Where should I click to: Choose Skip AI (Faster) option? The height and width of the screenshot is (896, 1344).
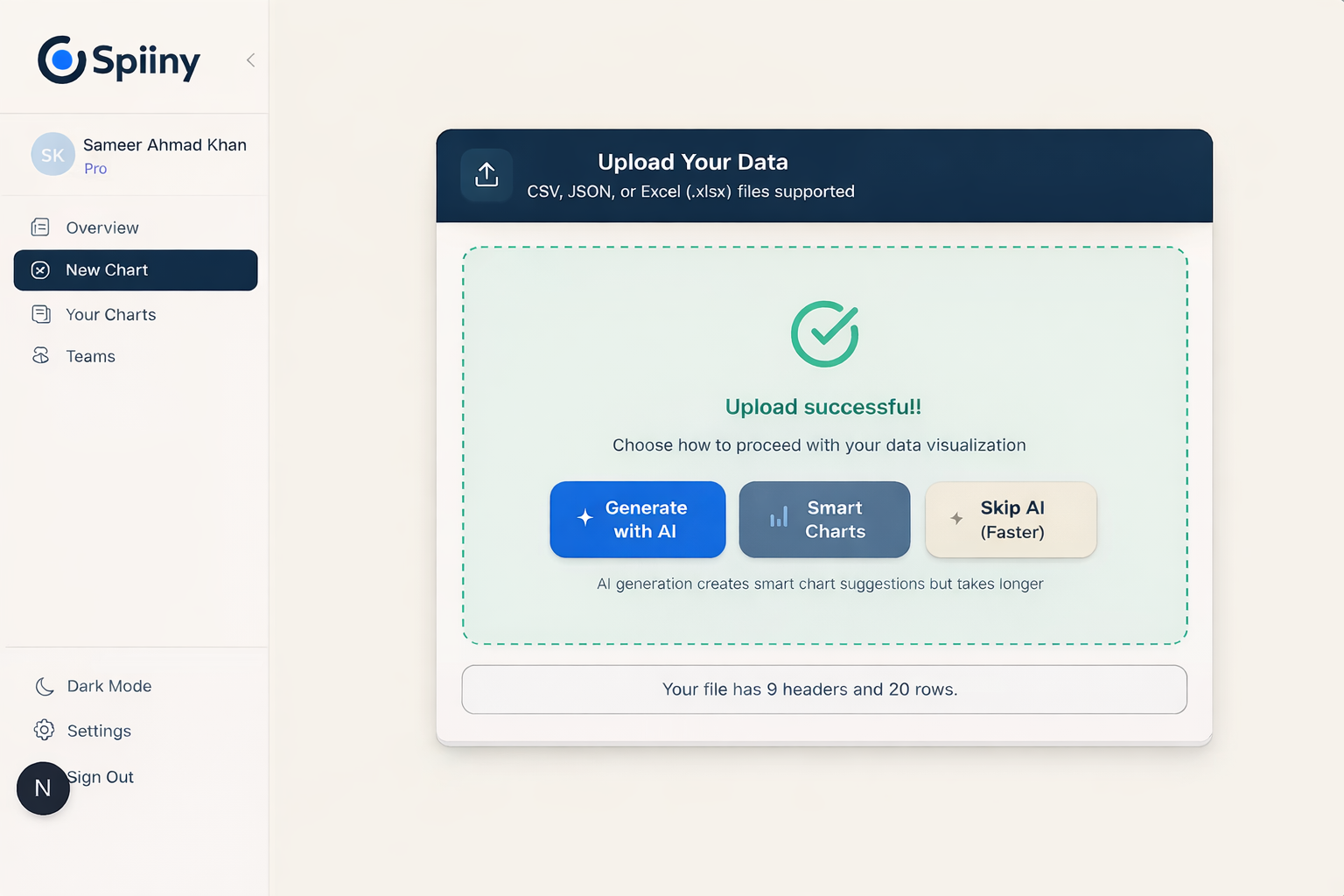(x=1011, y=519)
